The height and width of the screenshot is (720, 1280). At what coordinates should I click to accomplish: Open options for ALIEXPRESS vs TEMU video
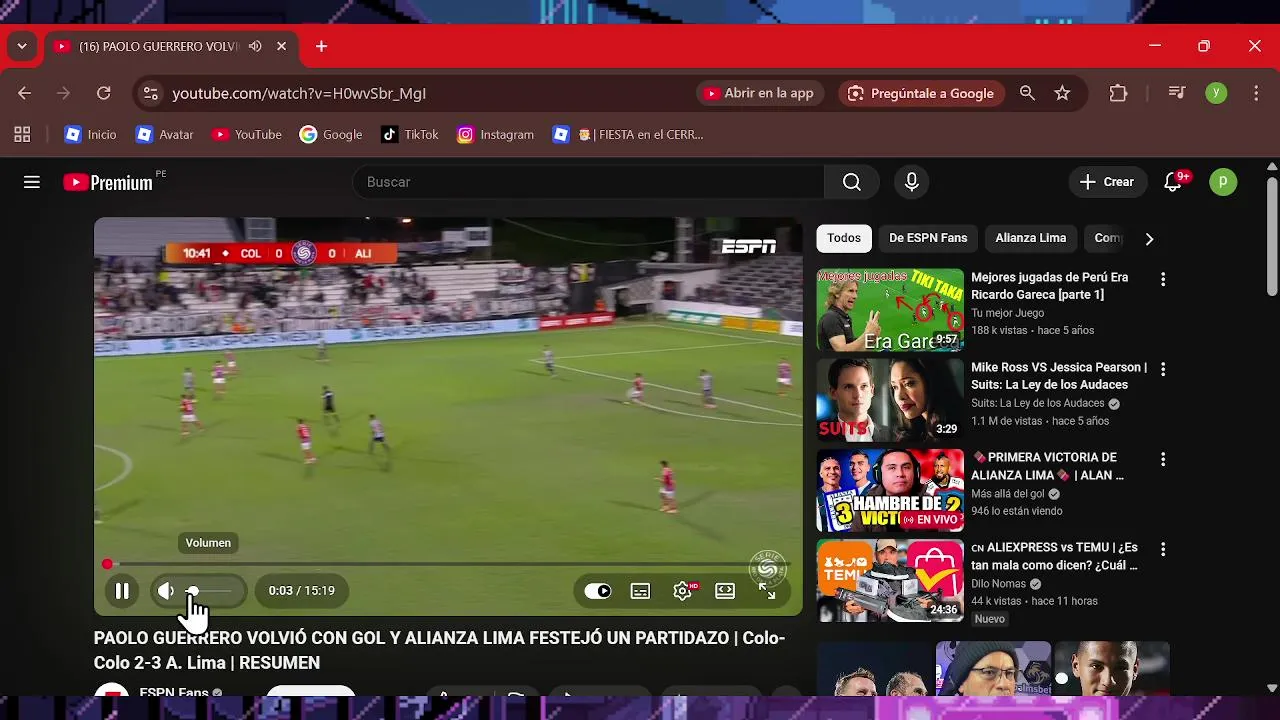[x=1162, y=549]
